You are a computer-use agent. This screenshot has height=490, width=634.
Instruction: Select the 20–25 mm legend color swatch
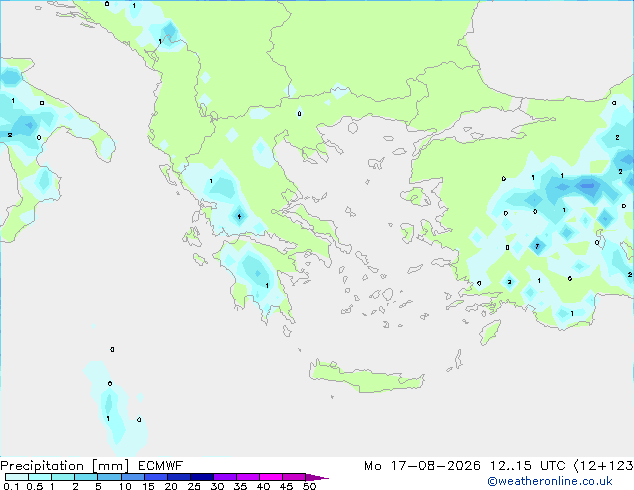click(x=179, y=477)
